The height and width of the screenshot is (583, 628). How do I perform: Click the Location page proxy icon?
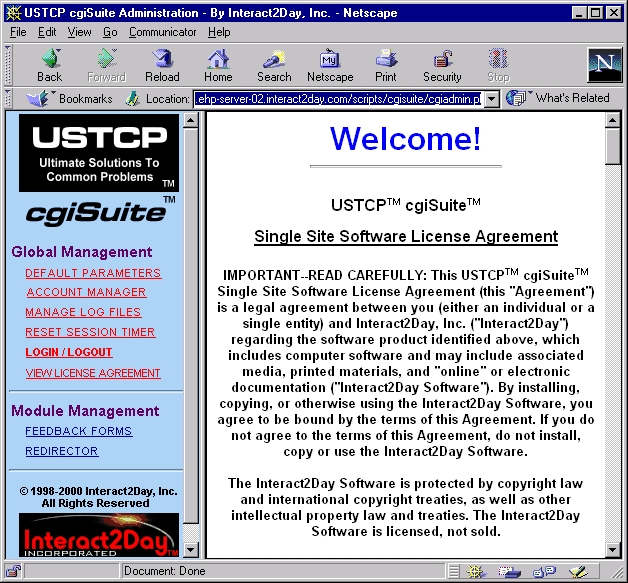point(132,99)
